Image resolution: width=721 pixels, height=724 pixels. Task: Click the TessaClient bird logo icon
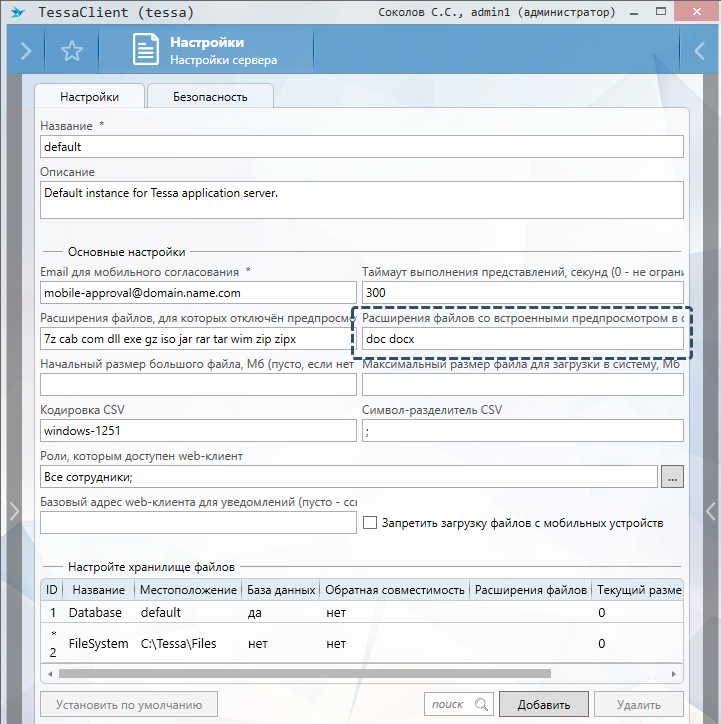17,14
